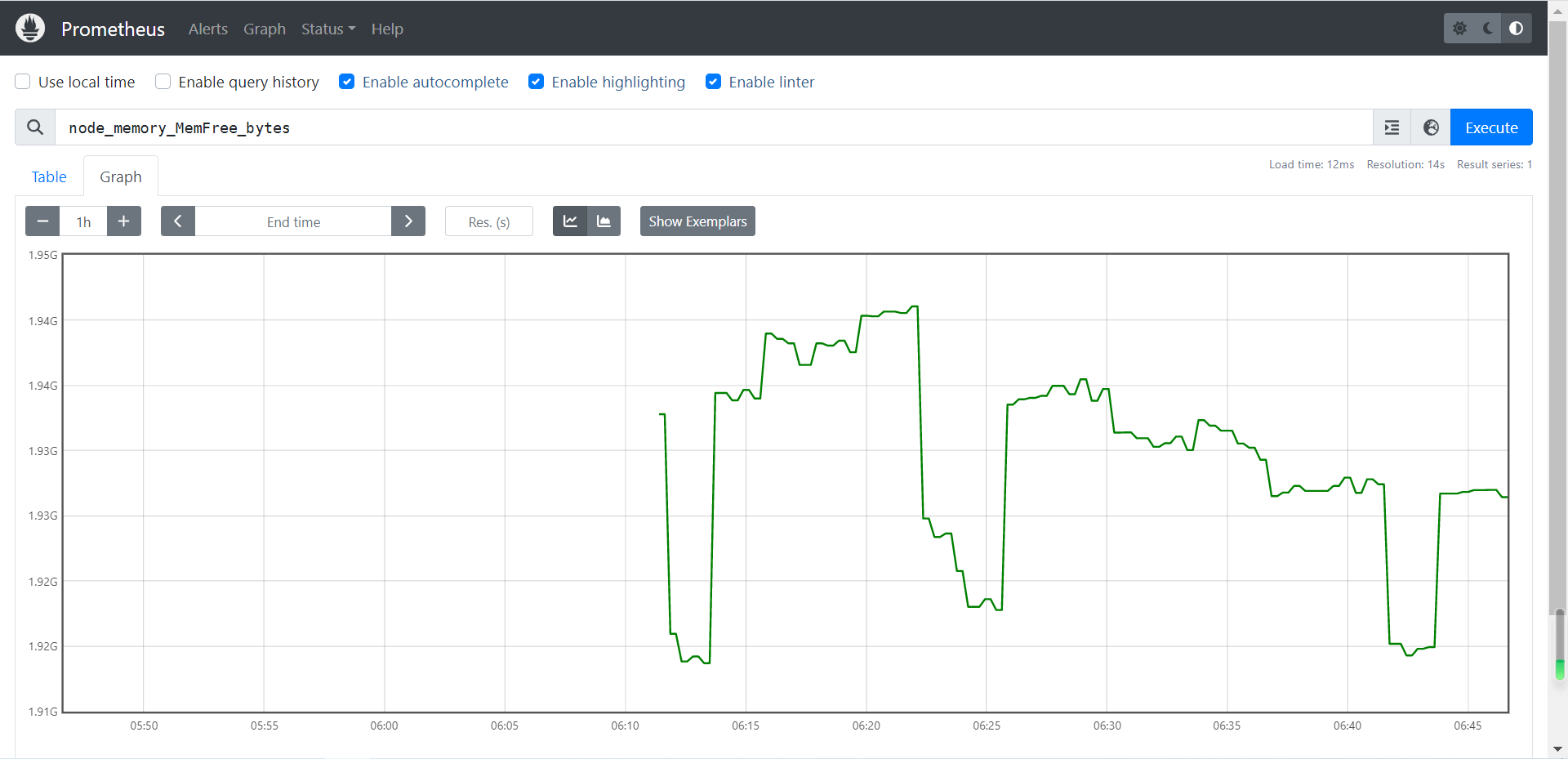Click the End time input field
This screenshot has height=759, width=1568.
[293, 221]
